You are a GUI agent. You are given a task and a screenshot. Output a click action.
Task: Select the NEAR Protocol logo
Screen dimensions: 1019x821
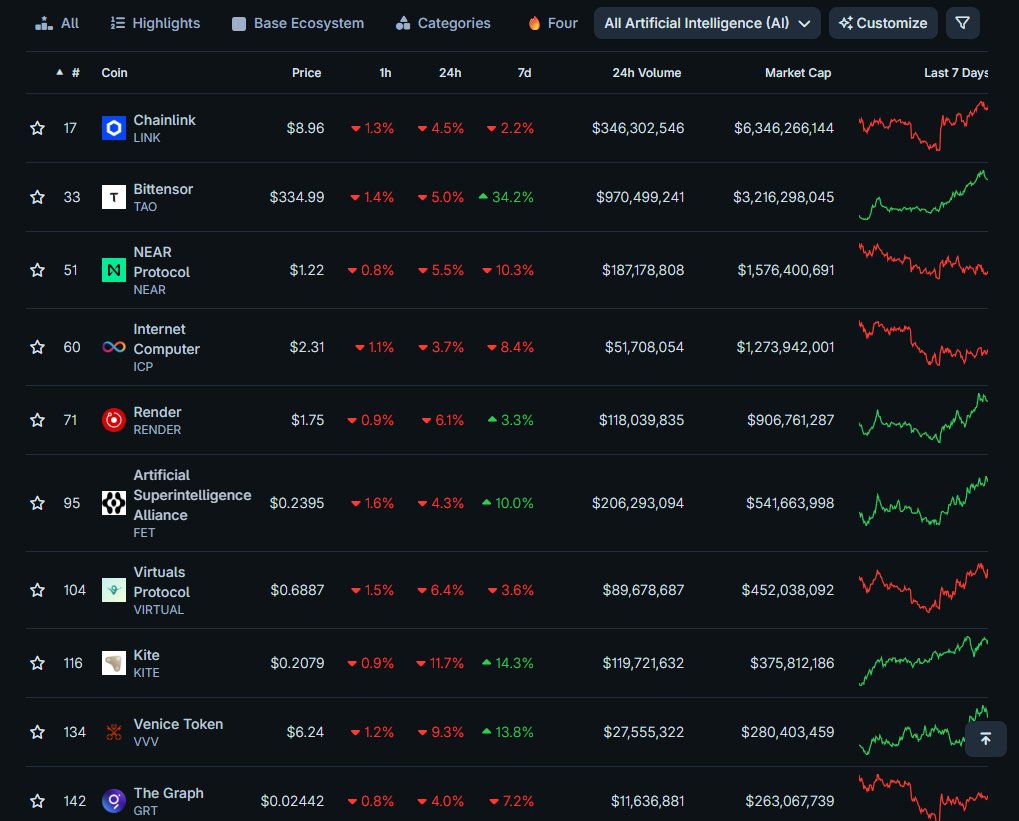tap(113, 270)
